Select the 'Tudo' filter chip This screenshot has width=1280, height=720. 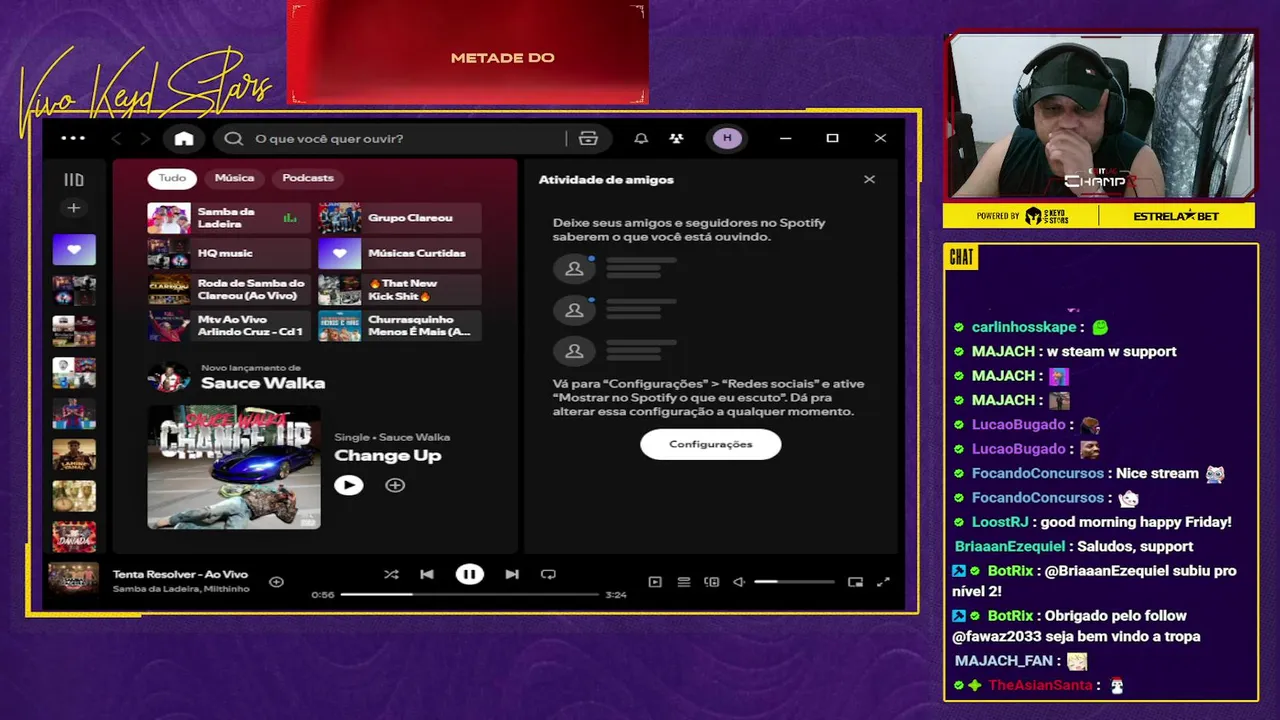(x=172, y=178)
